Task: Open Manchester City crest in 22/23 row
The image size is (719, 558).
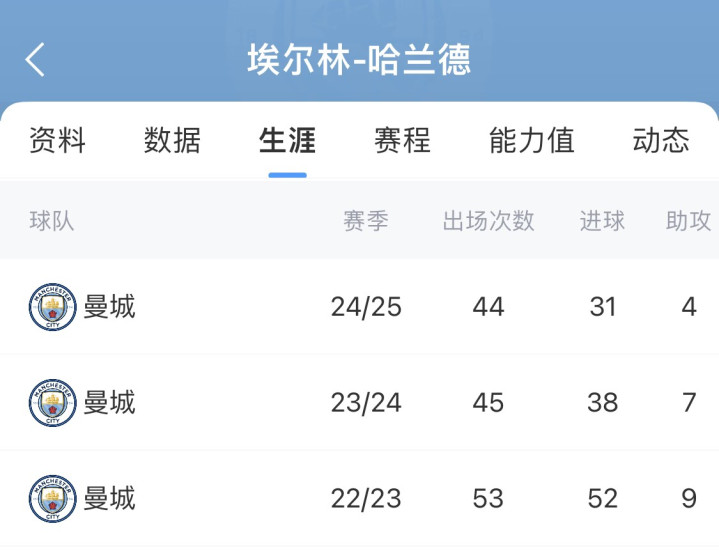Action: (52, 499)
